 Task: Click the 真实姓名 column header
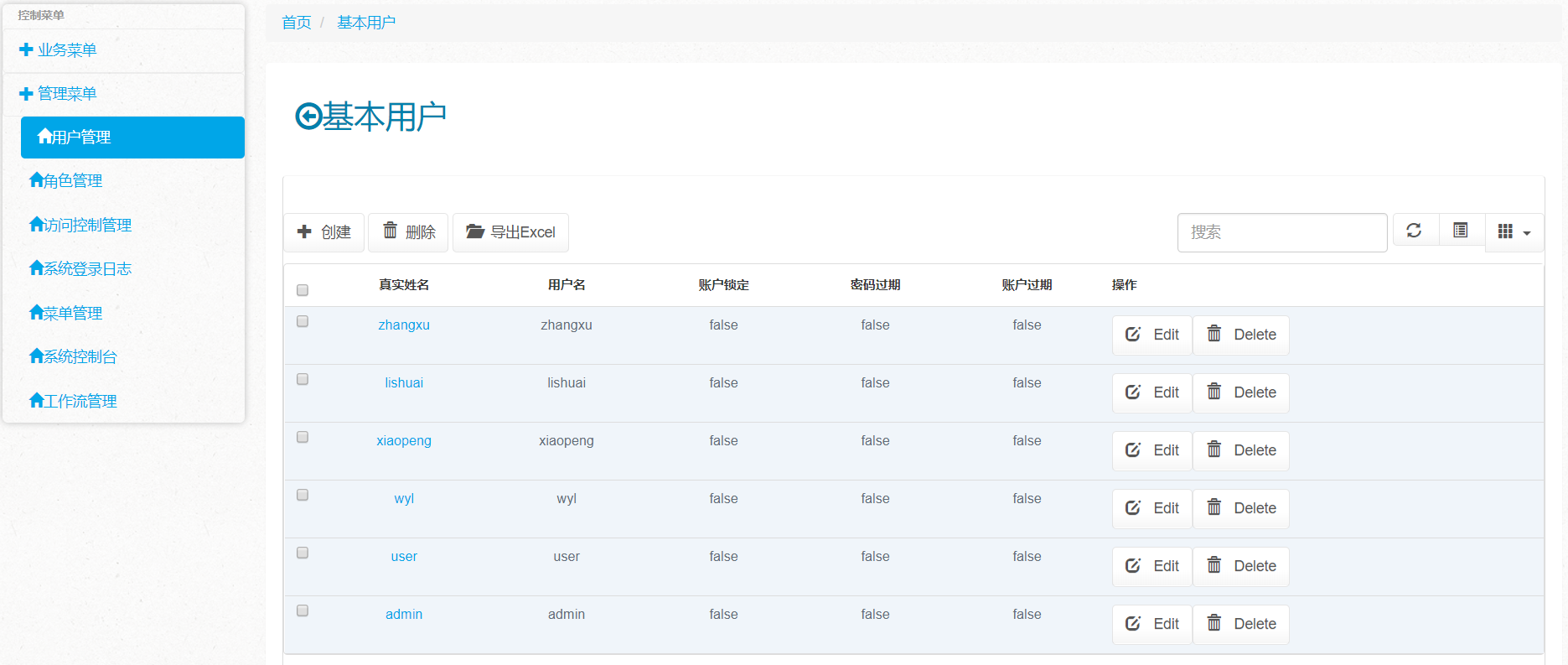(x=404, y=285)
